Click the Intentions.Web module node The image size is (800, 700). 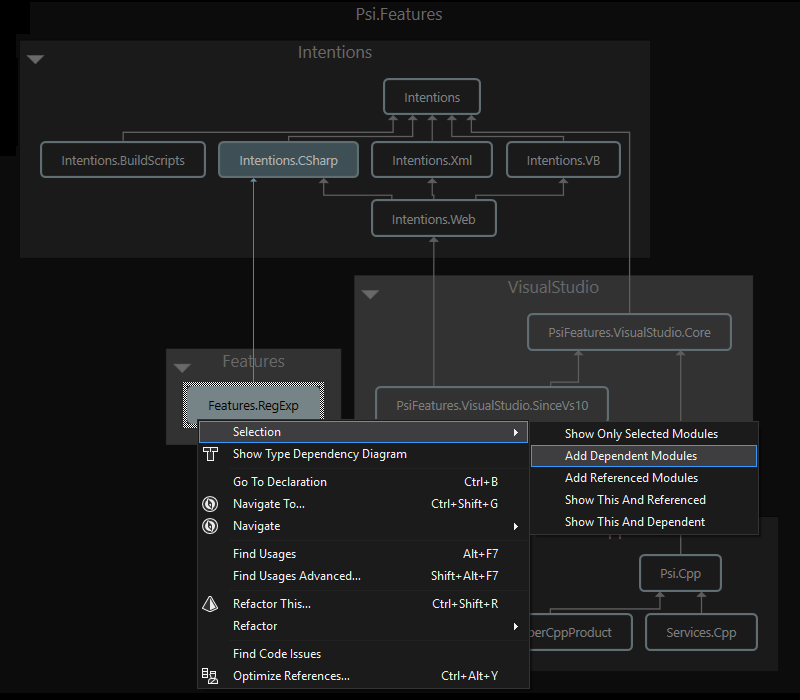tap(433, 219)
